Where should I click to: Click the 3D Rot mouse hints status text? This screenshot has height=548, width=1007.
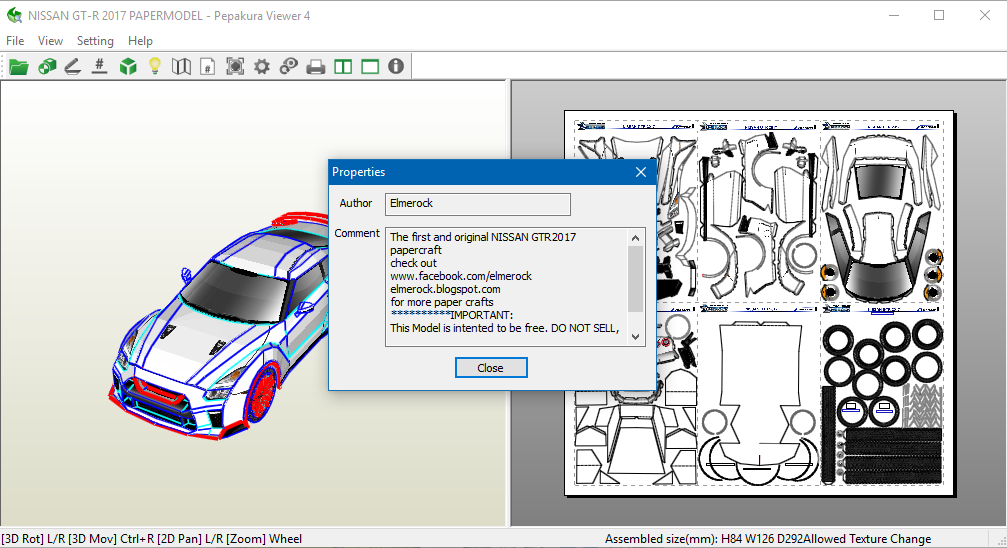click(151, 539)
